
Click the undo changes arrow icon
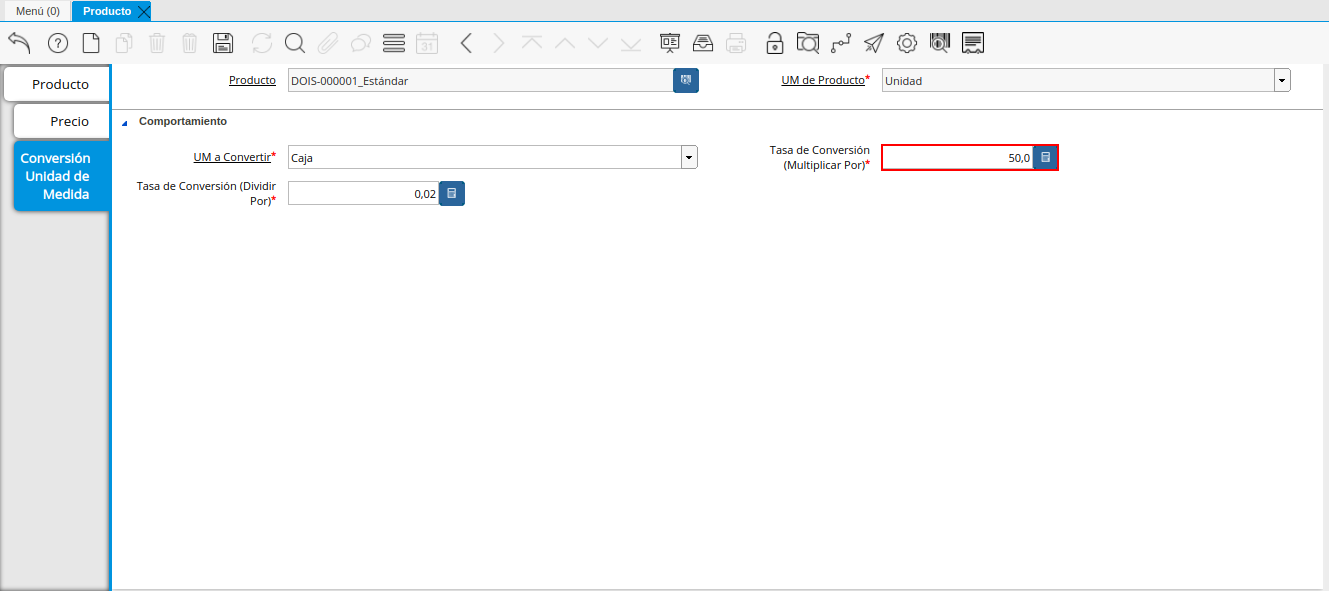pyautogui.click(x=19, y=43)
